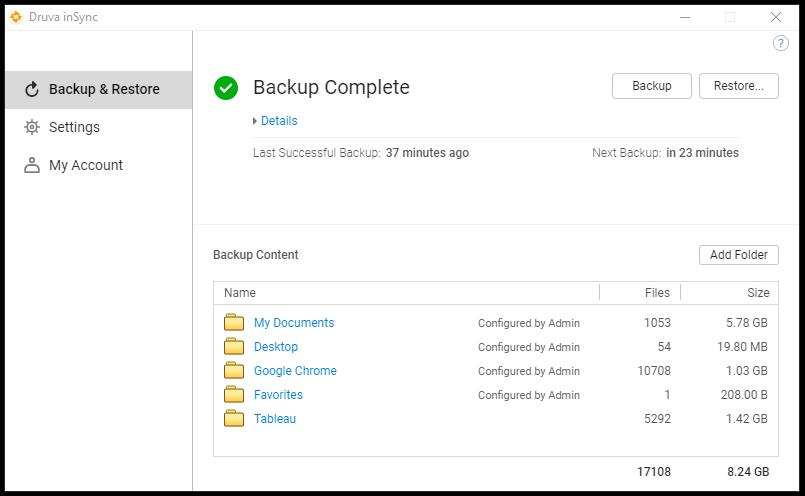The width and height of the screenshot is (805, 496).
Task: Click the Tableau folder icon
Action: pyautogui.click(x=234, y=419)
